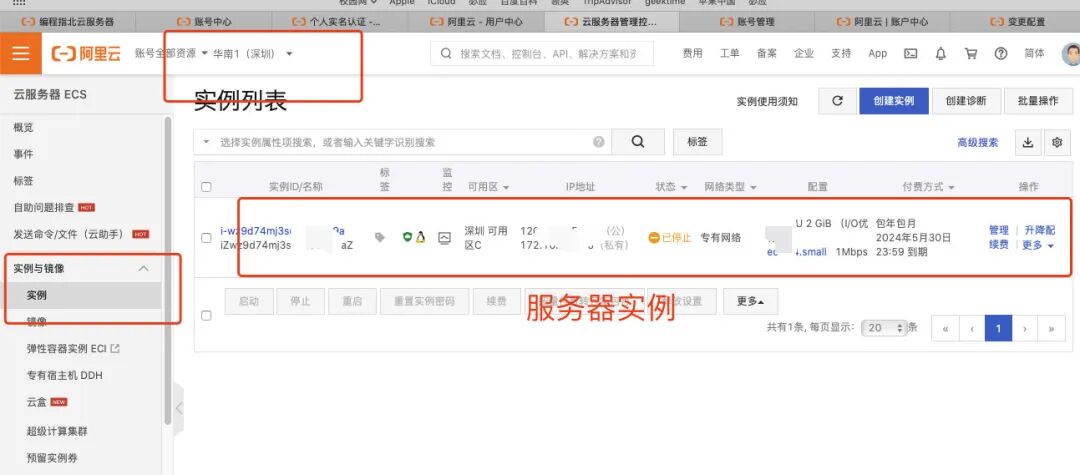Open the Cloud Shell terminal icon
Image resolution: width=1080 pixels, height=475 pixels.
911,54
